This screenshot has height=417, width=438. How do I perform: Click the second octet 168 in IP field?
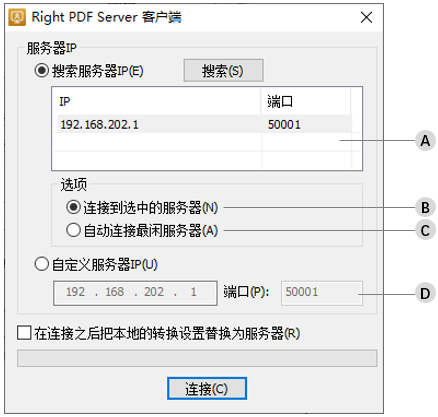(115, 292)
